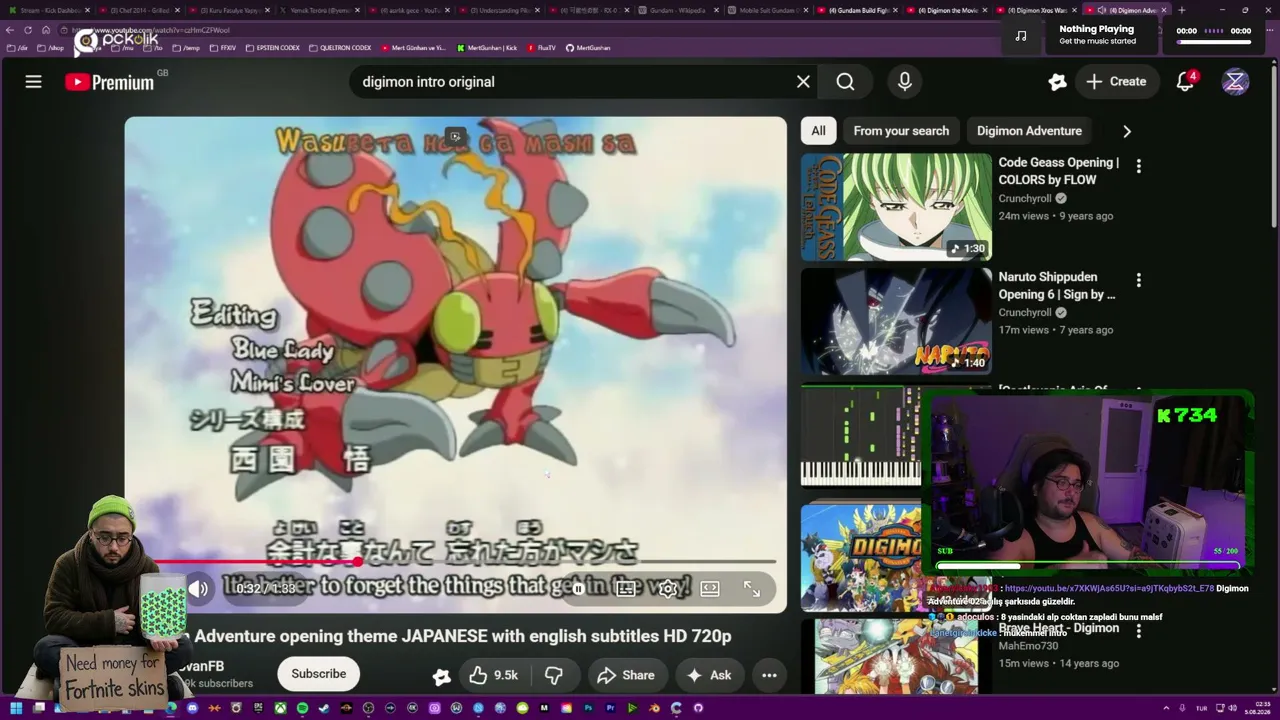Open the YouTube guide hamburger menu

coord(33,82)
